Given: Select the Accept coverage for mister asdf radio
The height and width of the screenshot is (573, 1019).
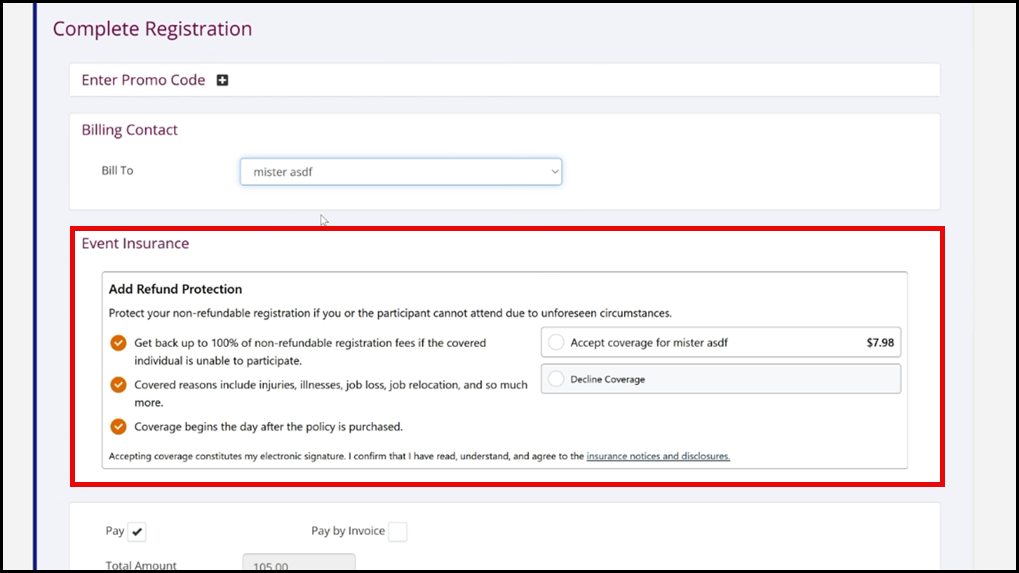Looking at the screenshot, I should pos(556,343).
